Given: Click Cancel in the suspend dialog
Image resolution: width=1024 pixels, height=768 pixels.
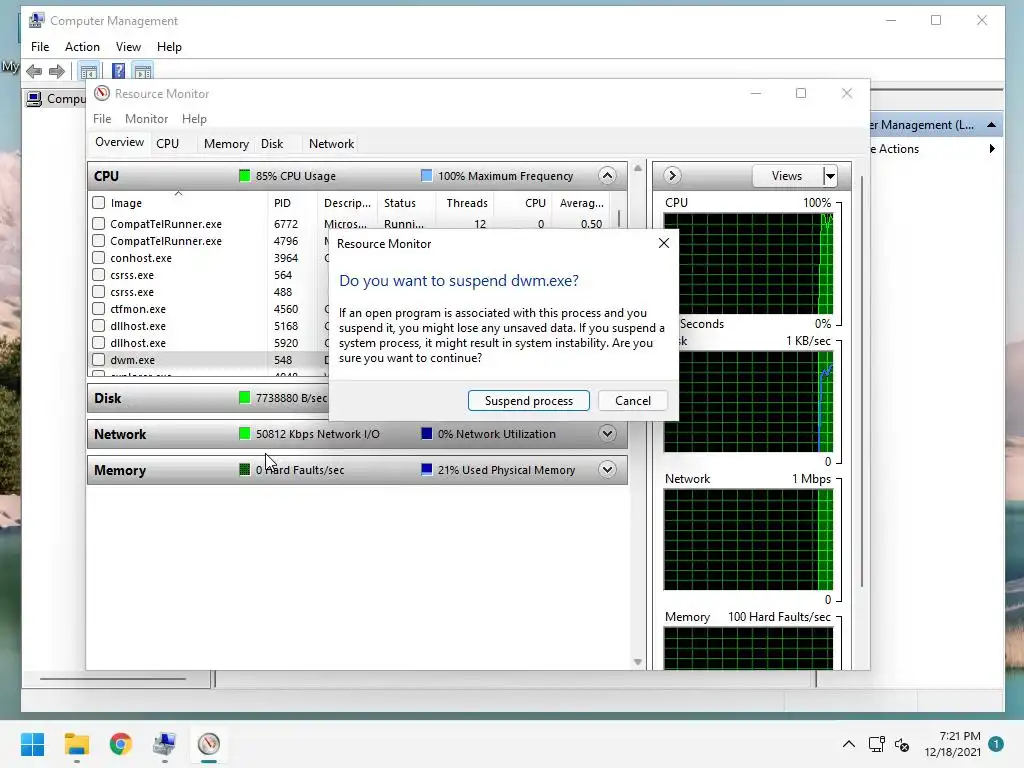Looking at the screenshot, I should (x=632, y=401).
